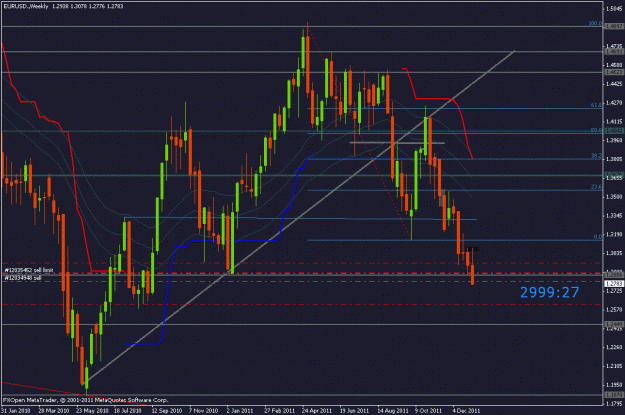The height and width of the screenshot is (415, 625).
Task: Select the gray horizontal level tag at 1.2440
Action: 614,324
